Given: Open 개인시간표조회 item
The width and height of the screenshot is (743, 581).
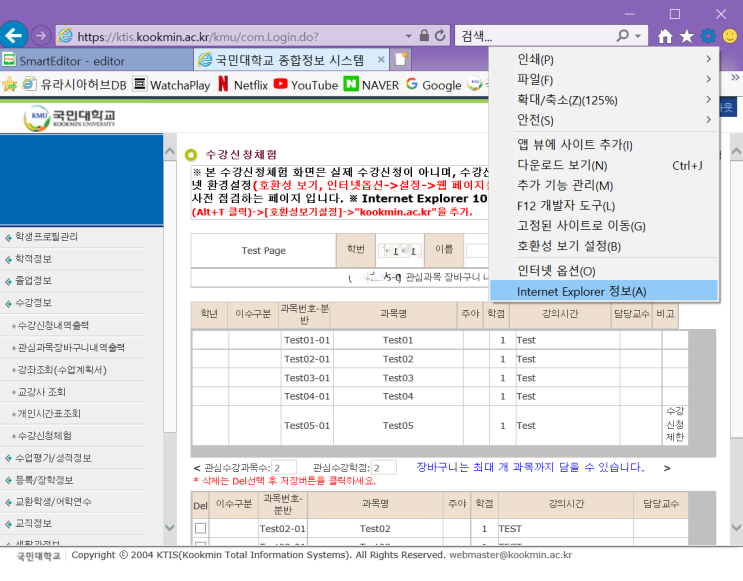Looking at the screenshot, I should point(49,414).
